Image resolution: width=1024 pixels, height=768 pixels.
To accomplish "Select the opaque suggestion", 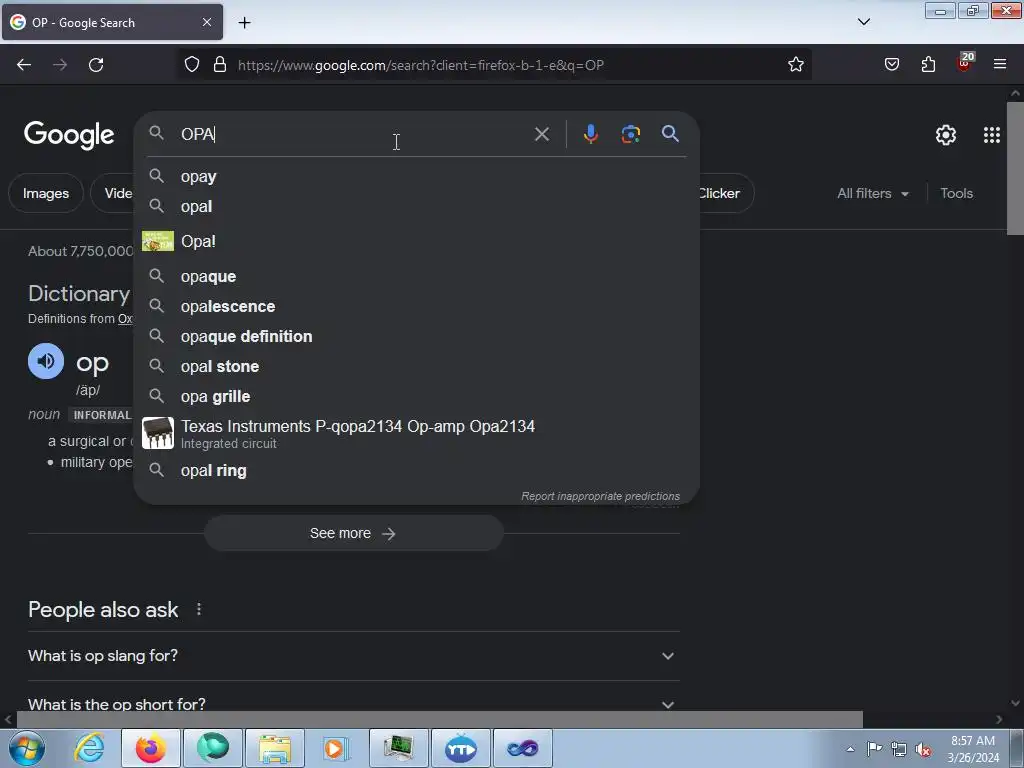I will pos(416,276).
